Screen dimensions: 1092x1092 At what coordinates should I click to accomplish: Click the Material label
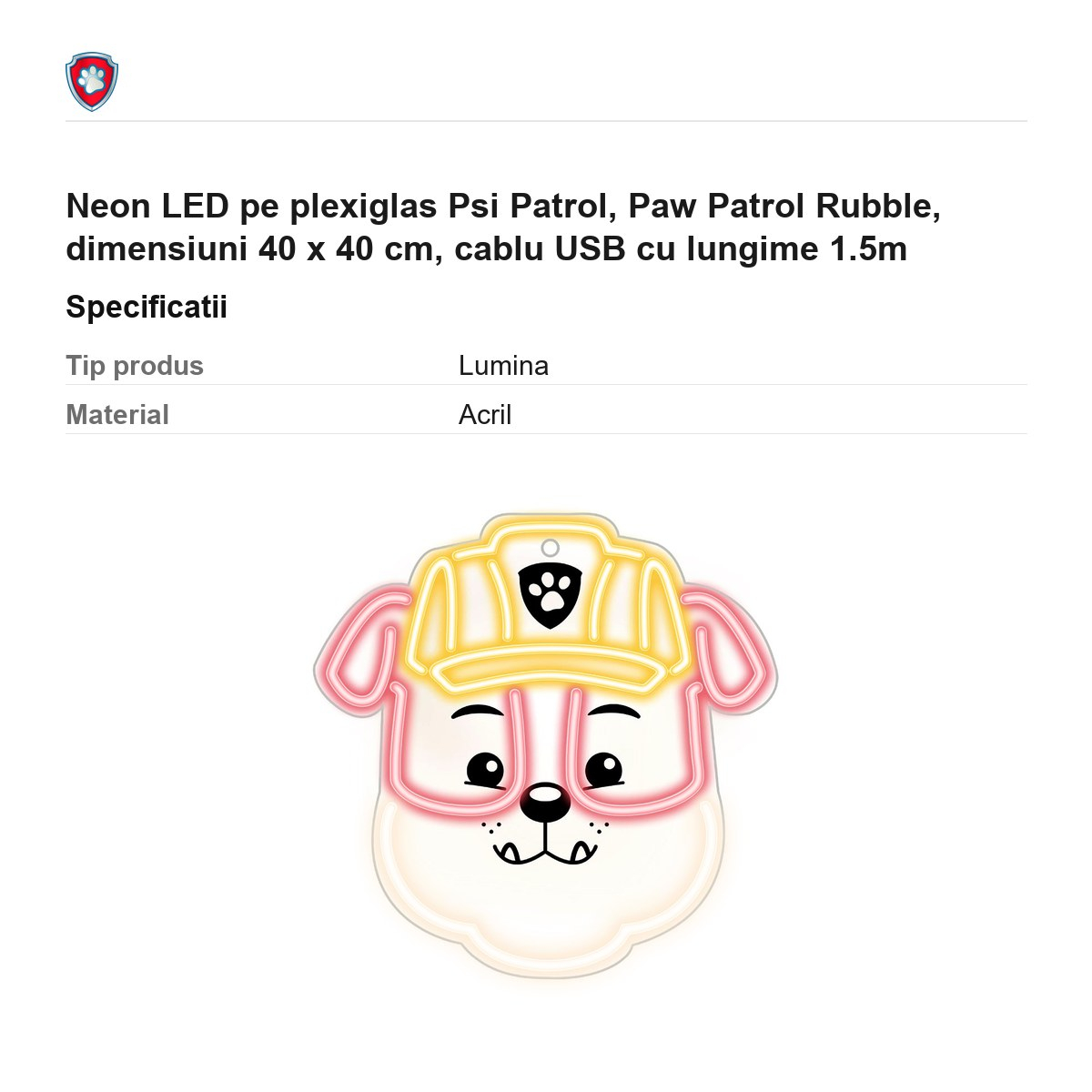tap(117, 415)
